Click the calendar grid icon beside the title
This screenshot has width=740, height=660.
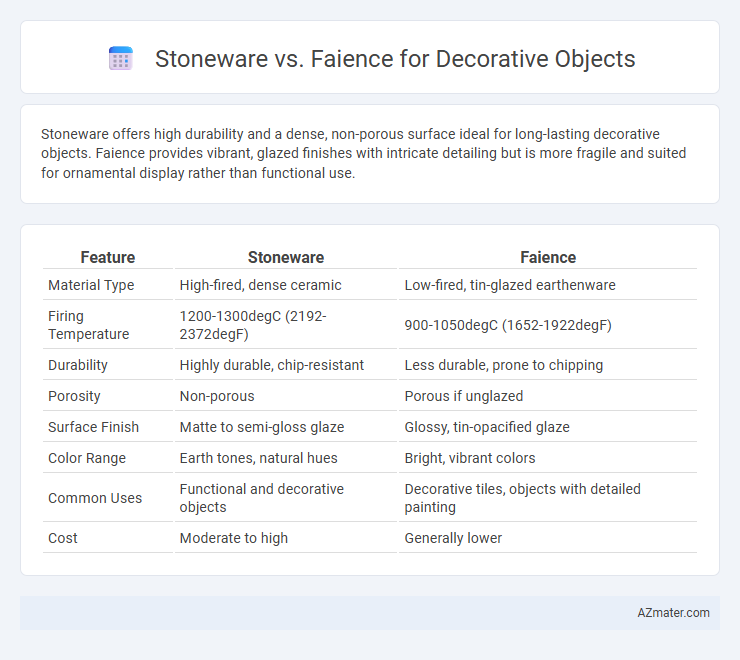(120, 59)
